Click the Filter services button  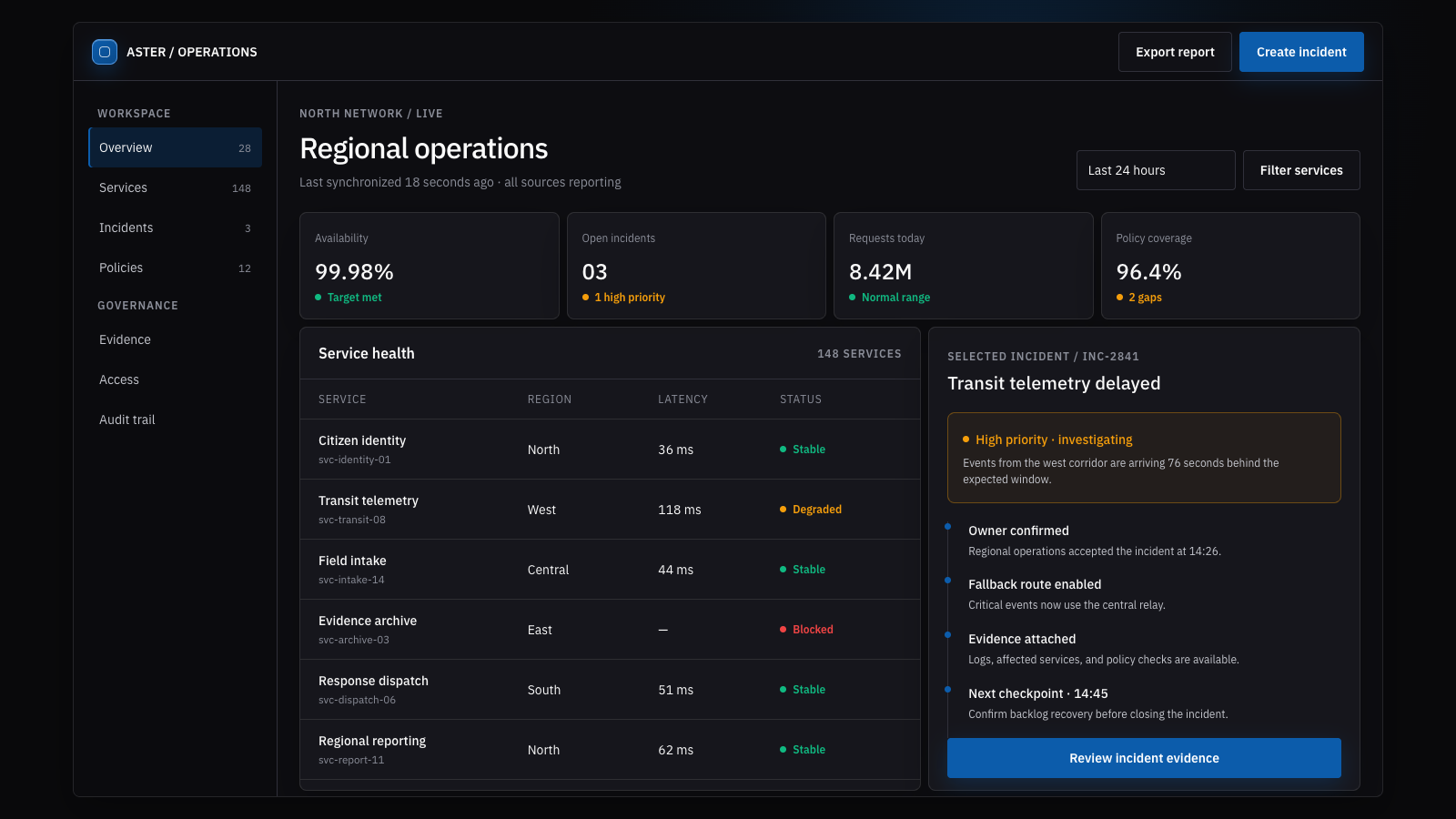coord(1301,170)
